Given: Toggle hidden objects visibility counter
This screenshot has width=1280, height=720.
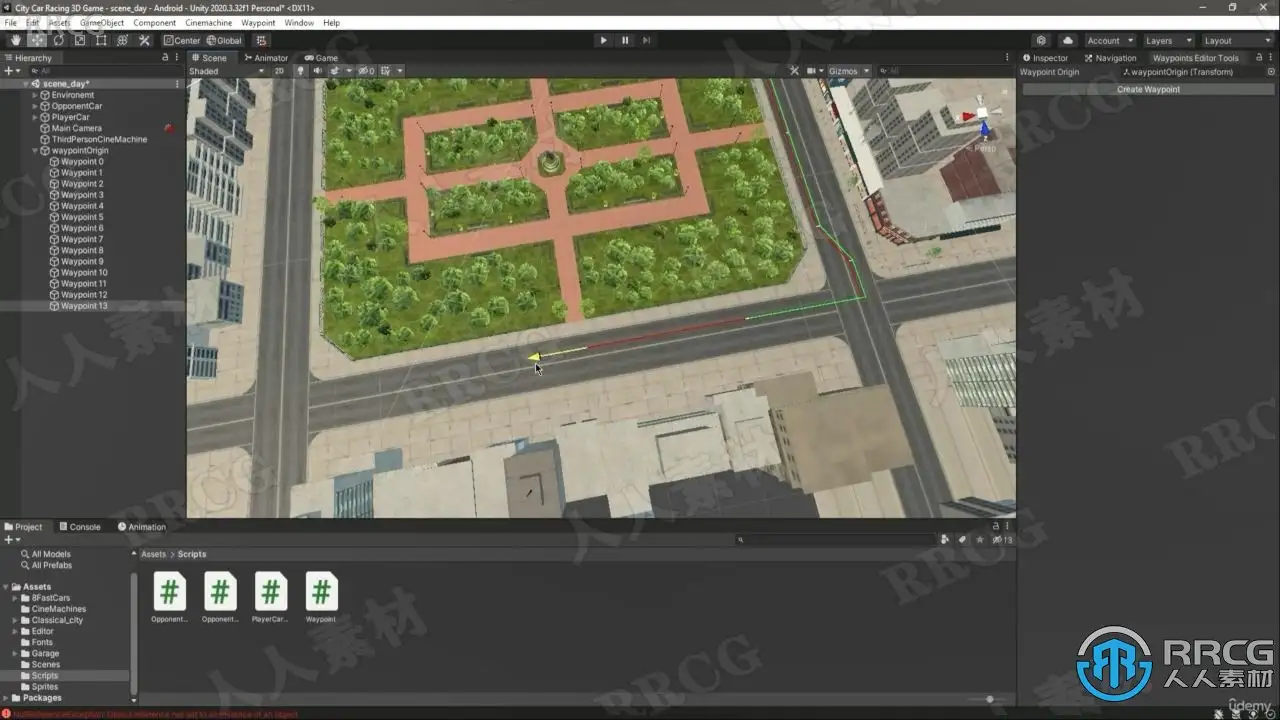Looking at the screenshot, I should point(366,71).
